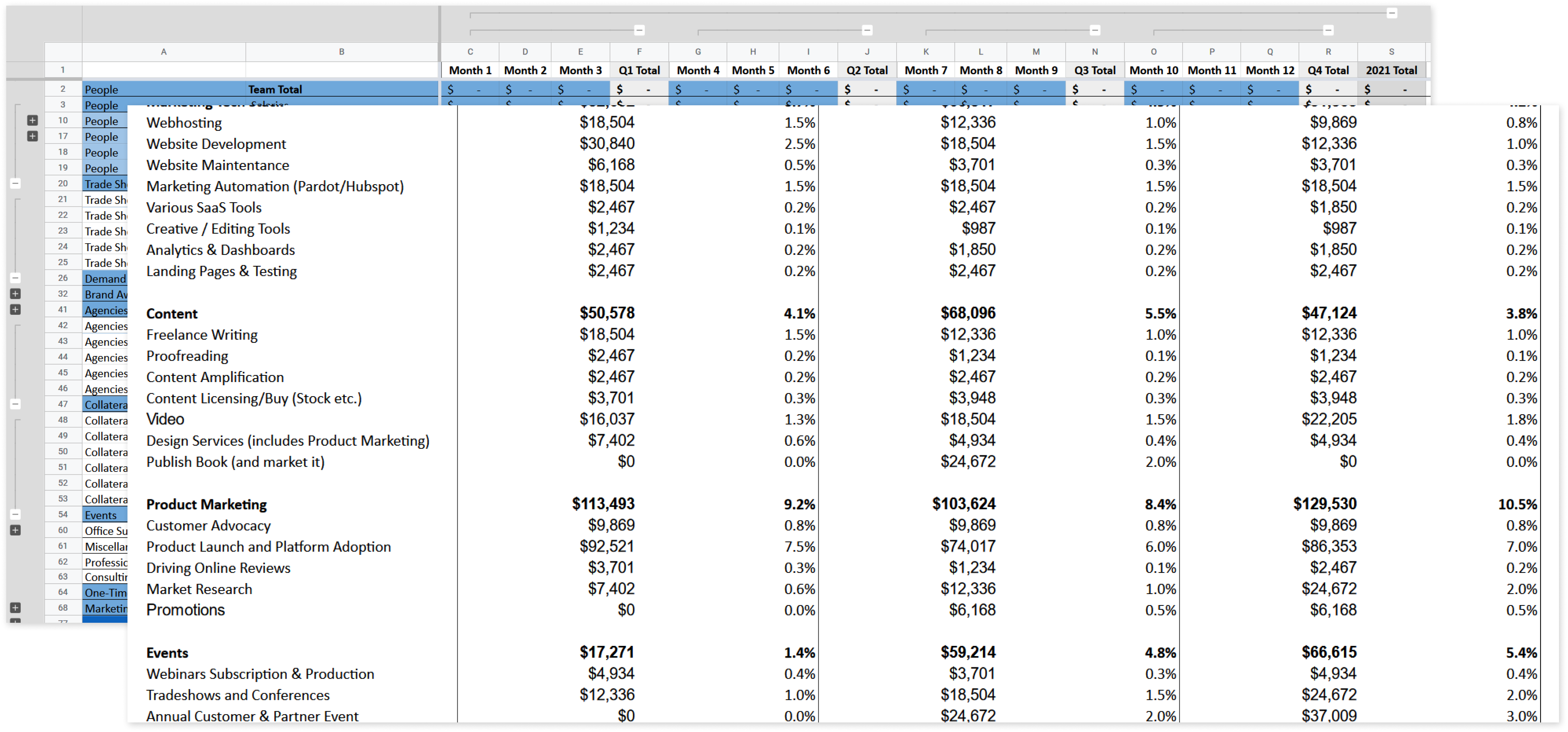
Task: Click the 'People' cell in row 18
Action: (105, 152)
